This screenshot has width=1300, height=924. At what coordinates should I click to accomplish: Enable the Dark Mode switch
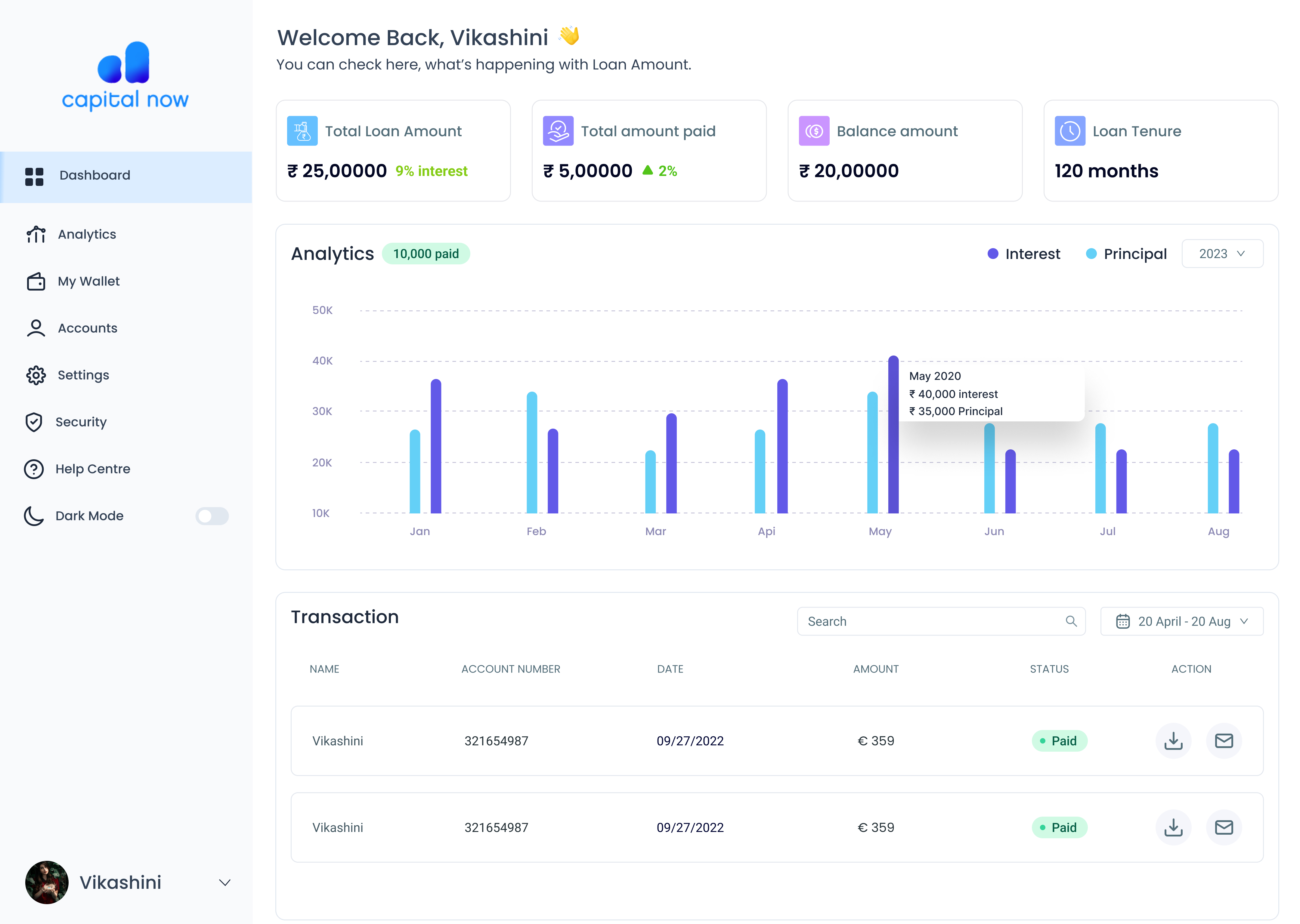click(x=212, y=516)
